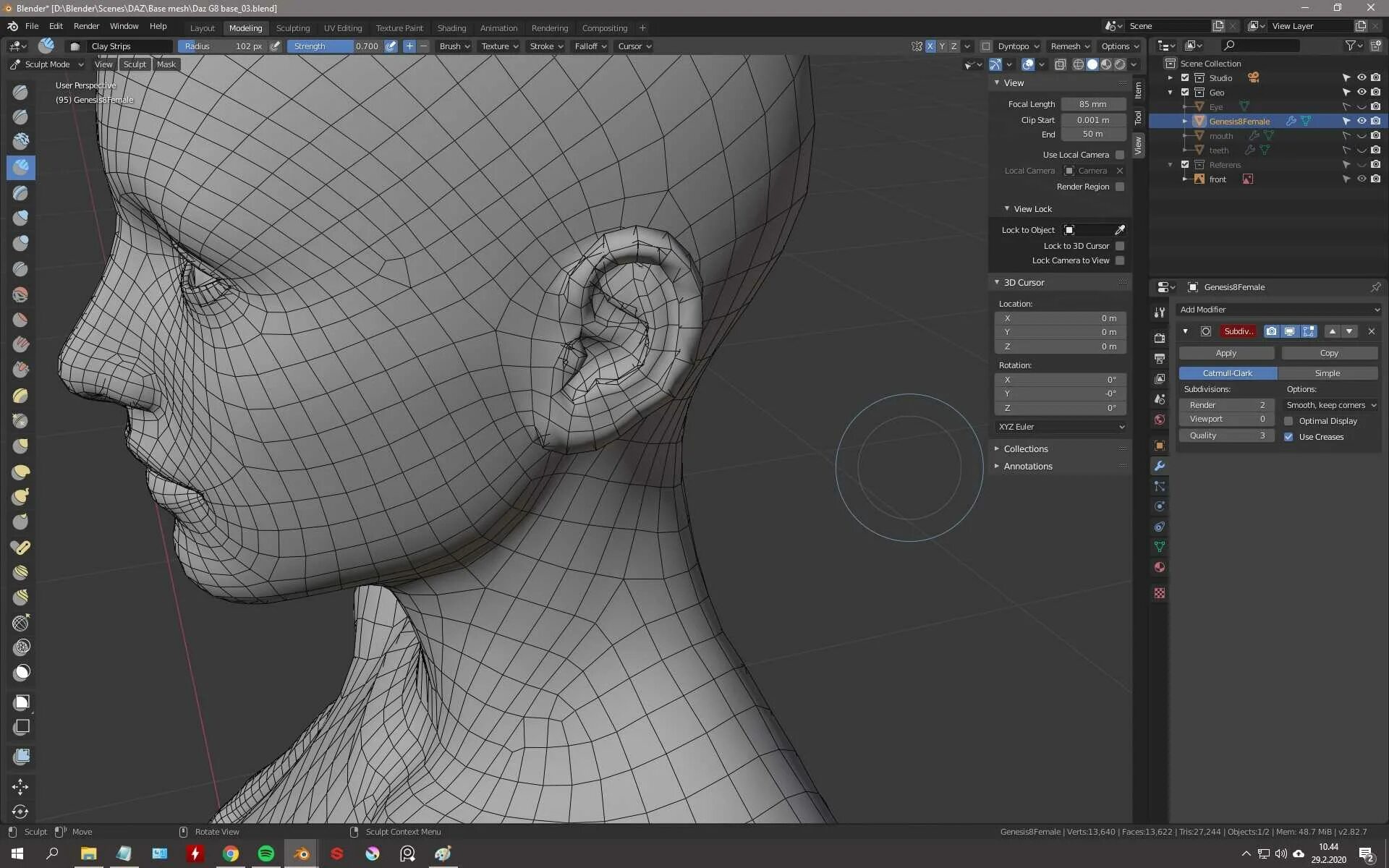
Task: Click the Modeling tab in the top menu
Action: [245, 27]
